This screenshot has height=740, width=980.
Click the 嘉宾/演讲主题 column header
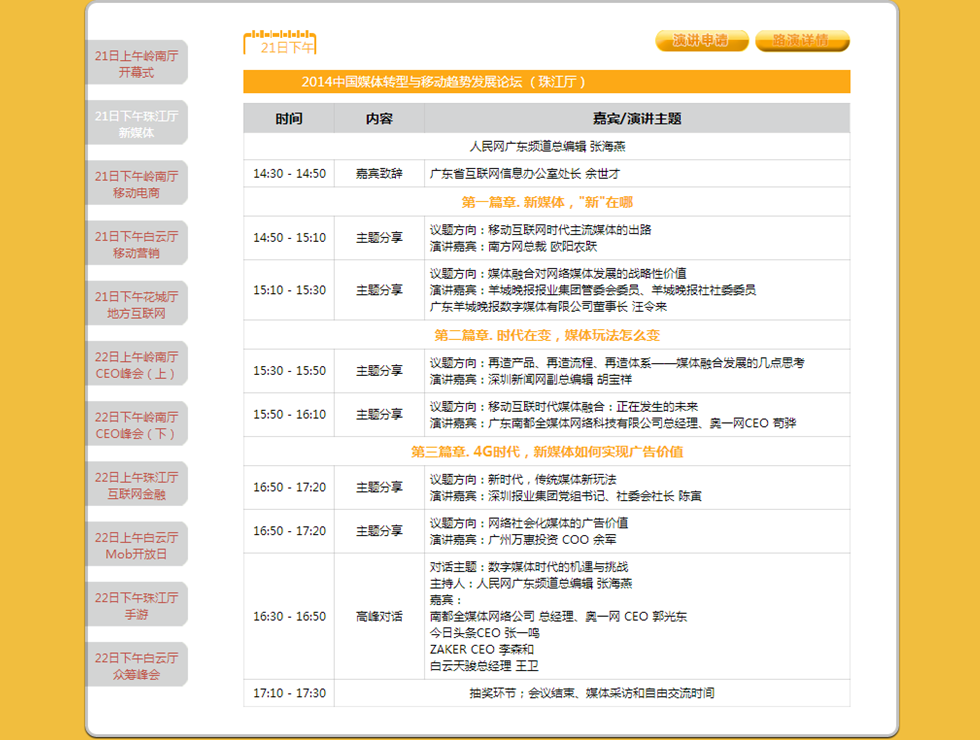click(x=637, y=118)
